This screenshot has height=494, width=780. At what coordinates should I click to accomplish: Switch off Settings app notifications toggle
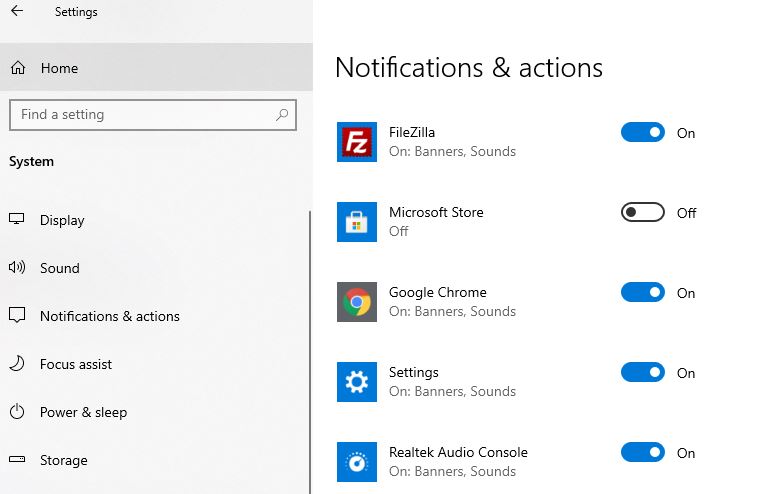point(643,373)
